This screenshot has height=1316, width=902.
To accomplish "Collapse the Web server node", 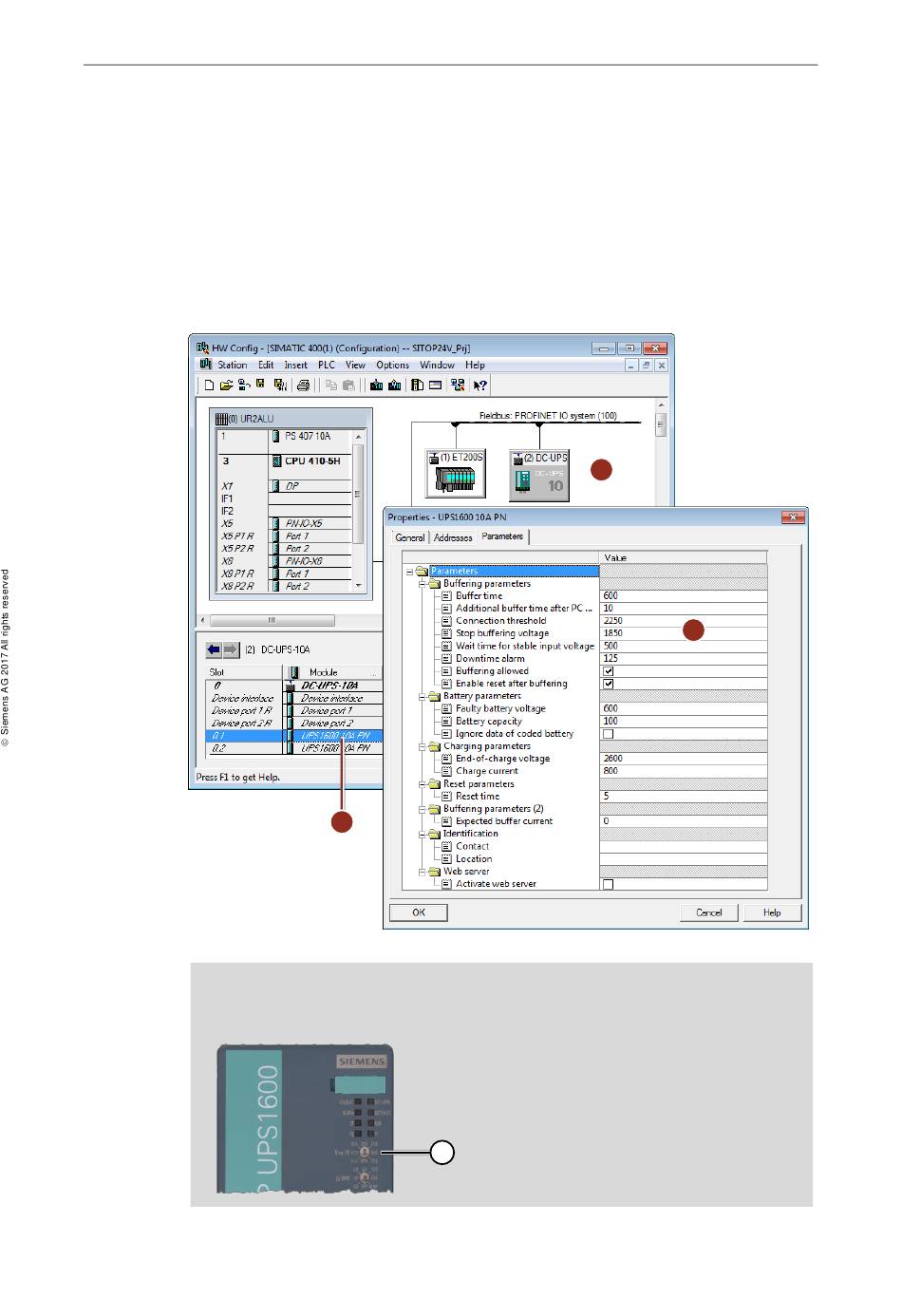I will (423, 872).
